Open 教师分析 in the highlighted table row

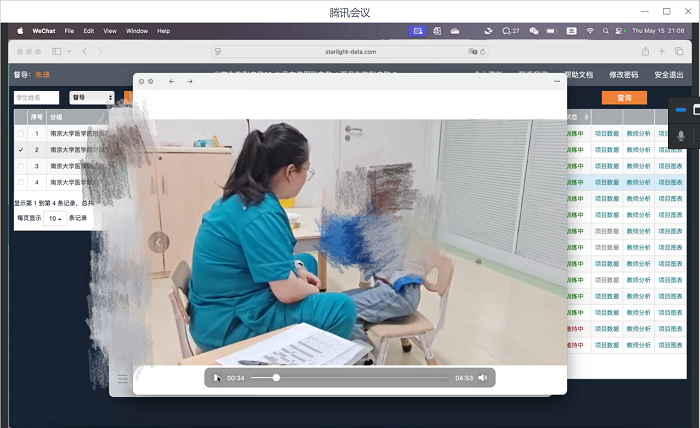pos(638,183)
